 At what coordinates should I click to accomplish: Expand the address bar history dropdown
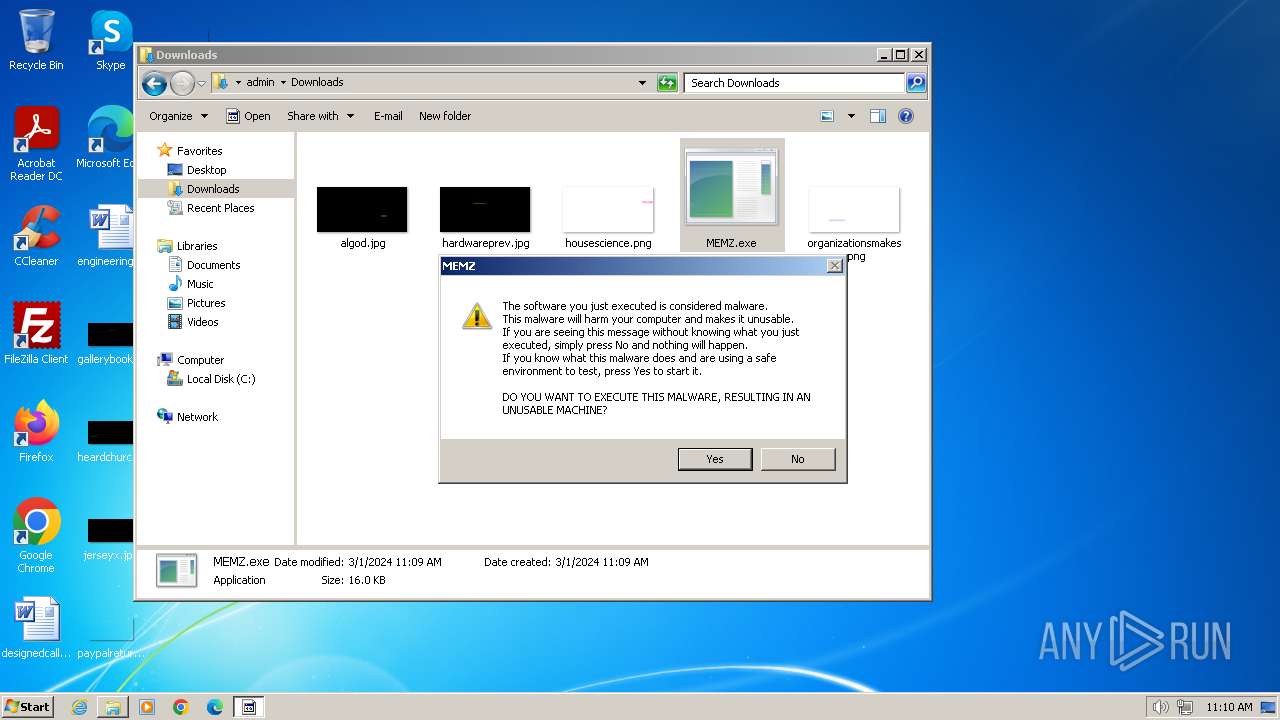click(x=642, y=83)
